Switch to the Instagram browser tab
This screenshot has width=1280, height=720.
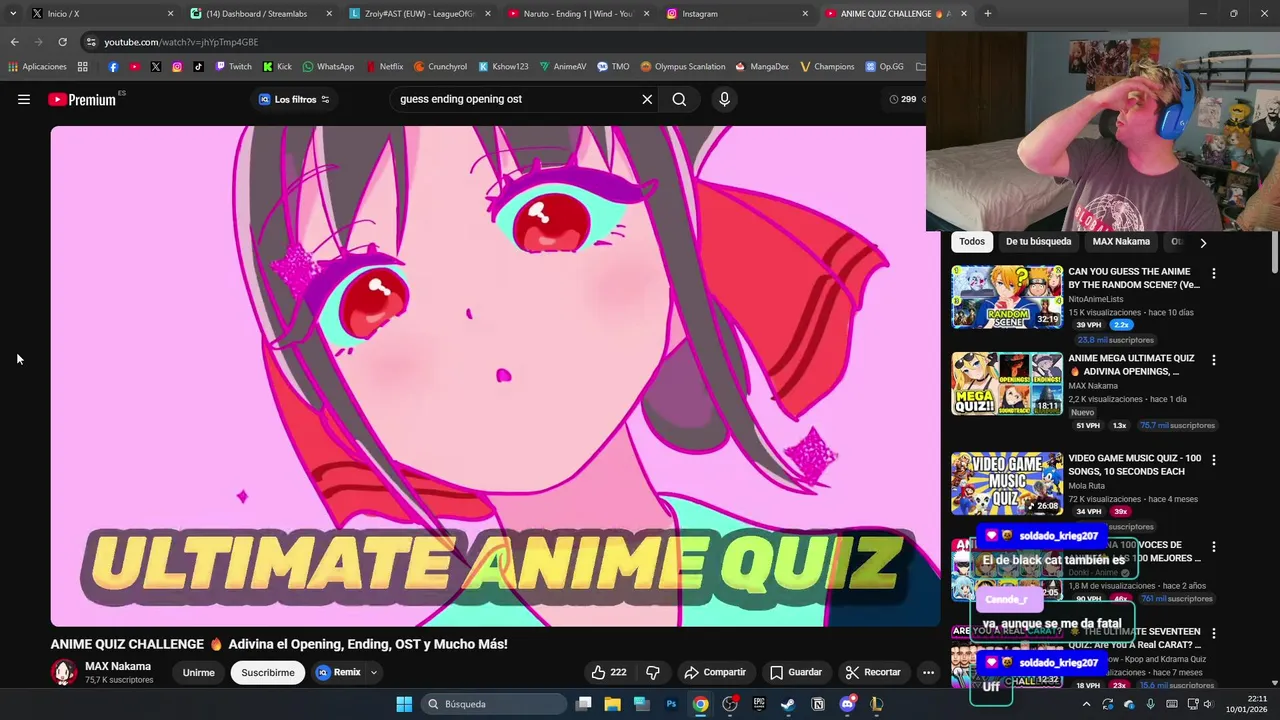click(x=737, y=14)
